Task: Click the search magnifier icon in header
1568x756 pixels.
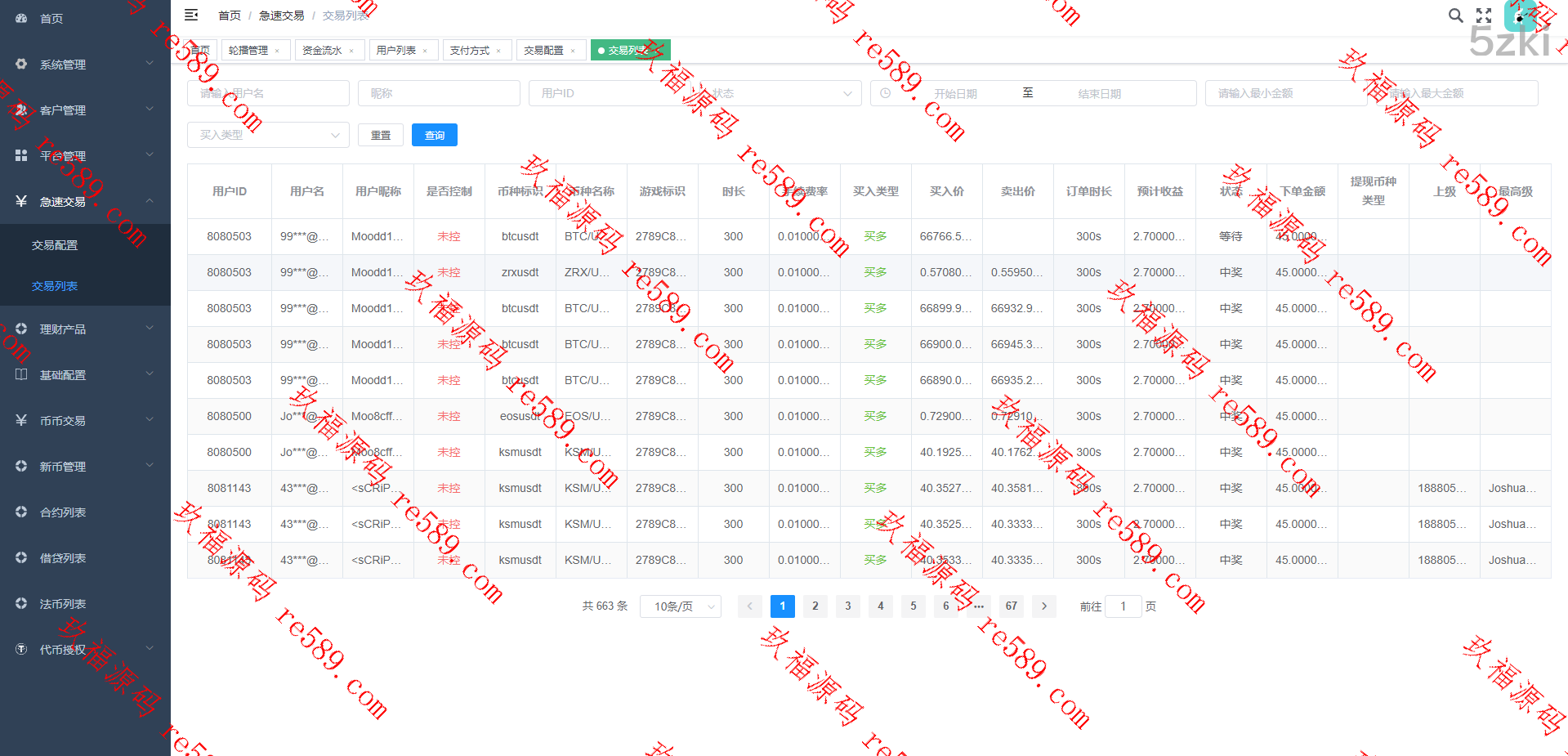Action: tap(1455, 16)
